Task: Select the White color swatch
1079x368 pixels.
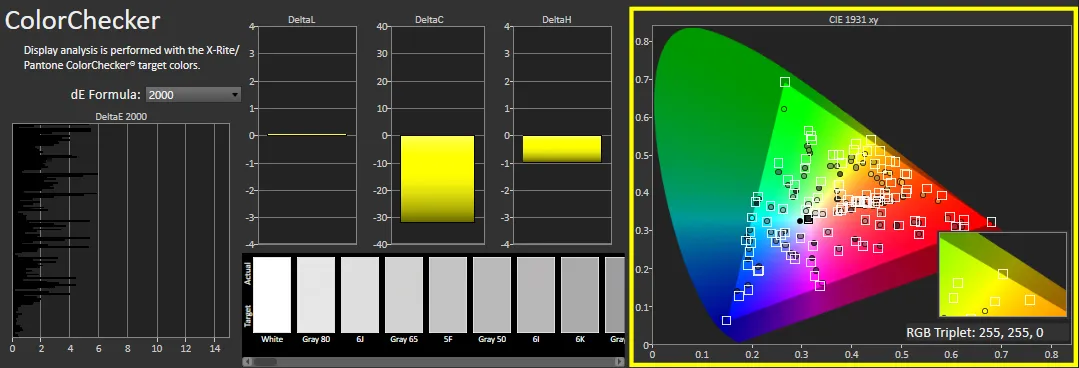Action: tap(272, 295)
